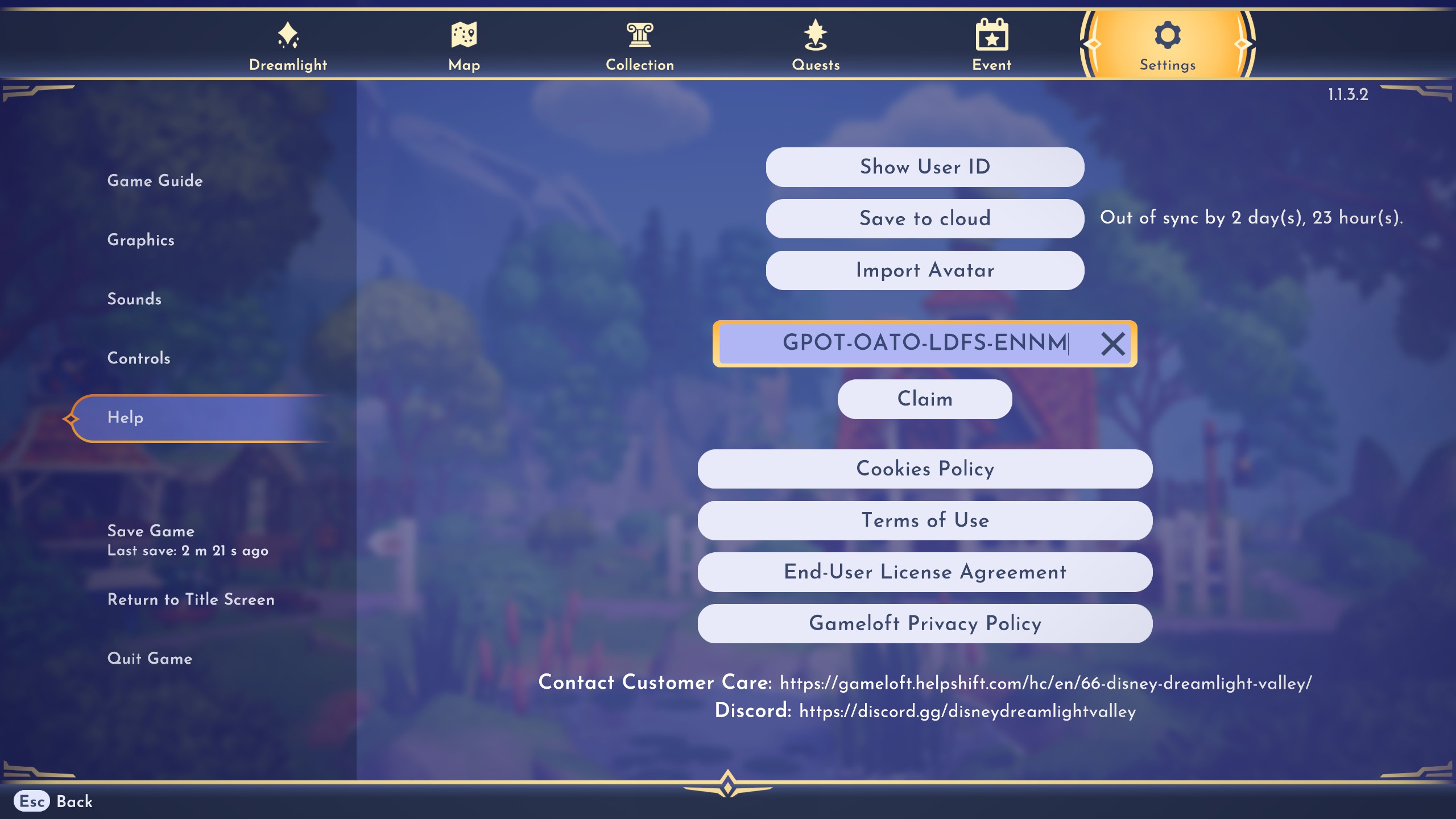Open the Gameloft Privacy Policy page
The width and height of the screenshot is (1456, 819).
tap(925, 624)
